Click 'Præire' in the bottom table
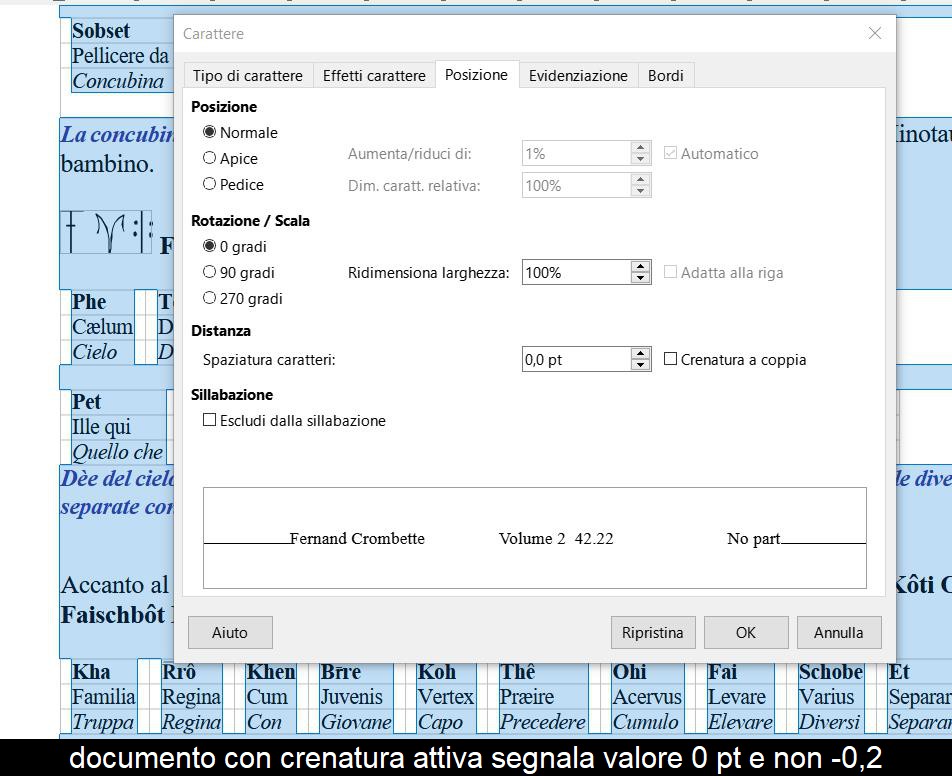The width and height of the screenshot is (952, 776). tap(526, 697)
